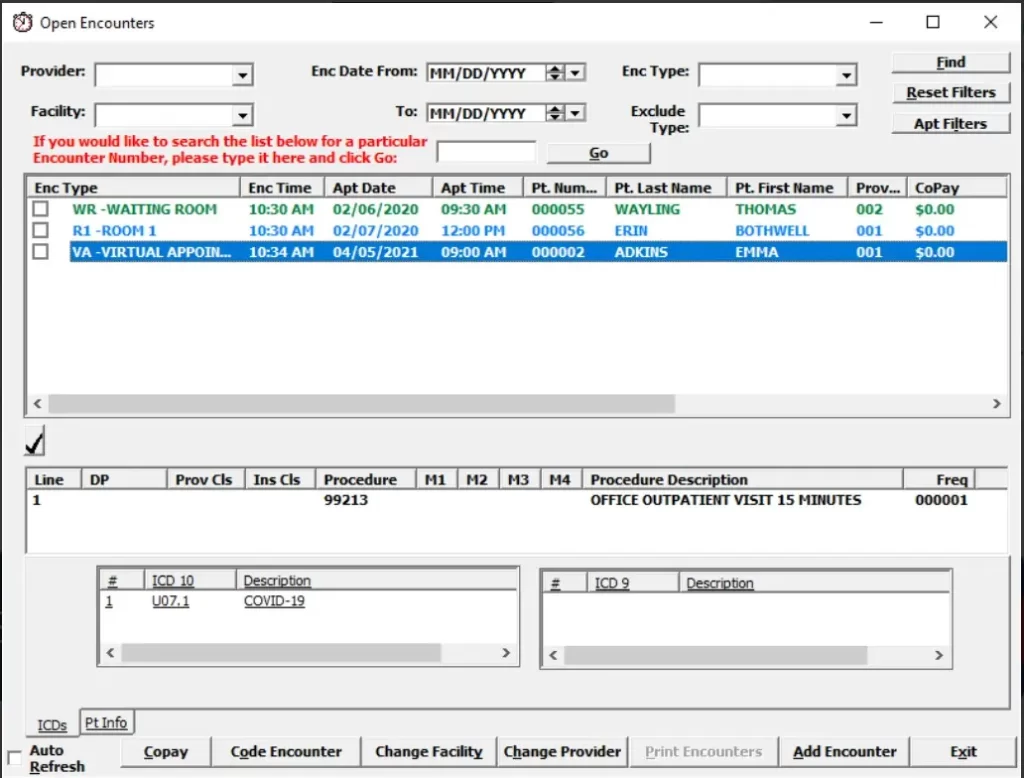Open the Apt Filters options
This screenshot has height=778, width=1024.
pyautogui.click(x=949, y=122)
